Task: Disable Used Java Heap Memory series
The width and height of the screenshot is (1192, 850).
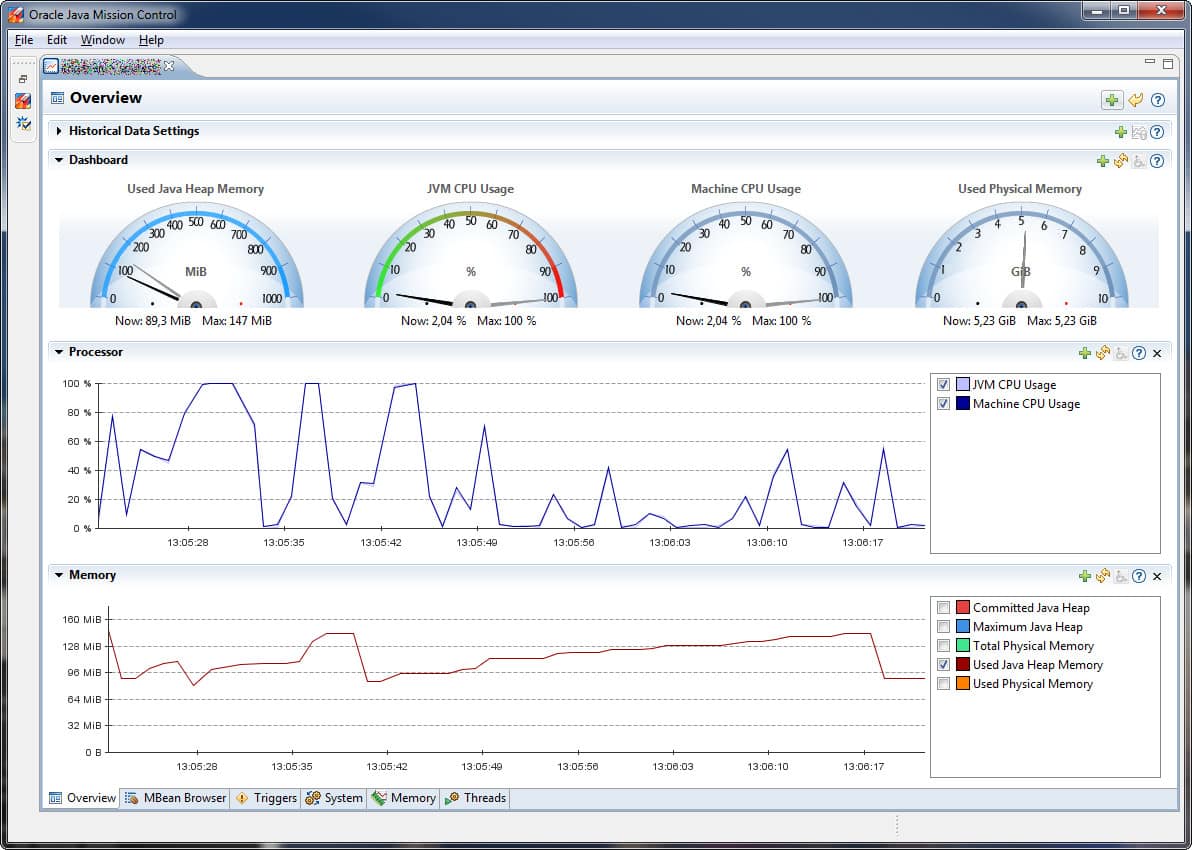Action: coord(943,664)
